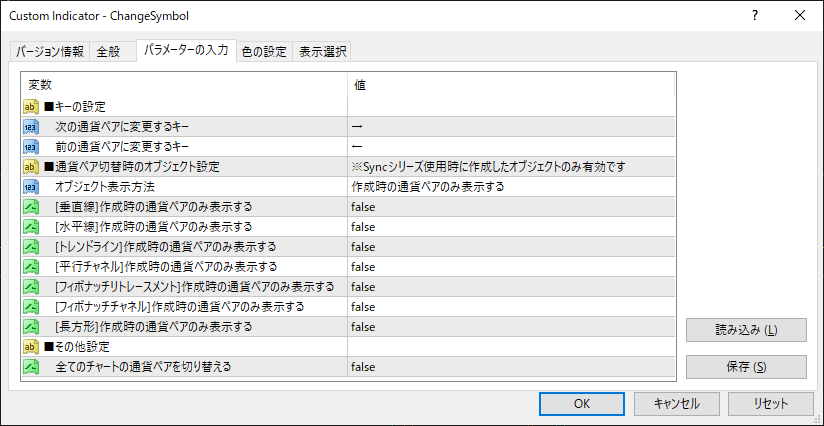Open value dropdown for [長方形] row
Screen dimensions: 824x426
[510, 326]
